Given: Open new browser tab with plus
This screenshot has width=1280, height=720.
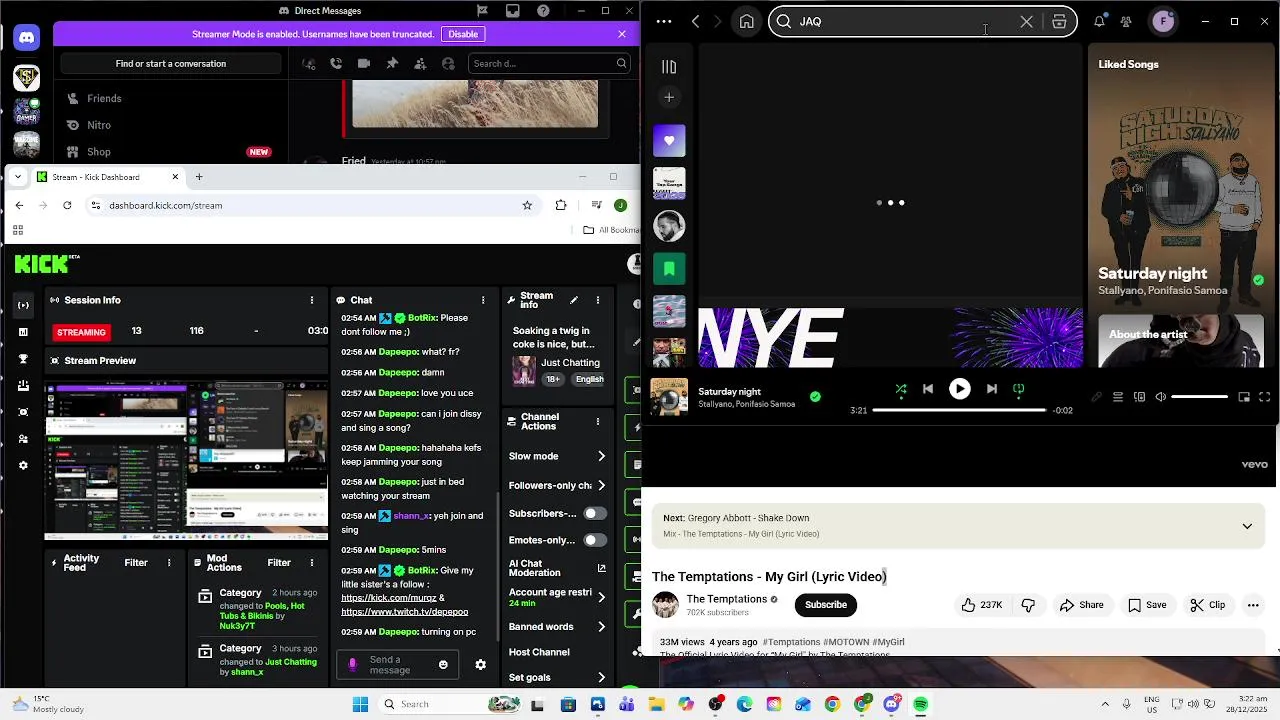Looking at the screenshot, I should 199,177.
